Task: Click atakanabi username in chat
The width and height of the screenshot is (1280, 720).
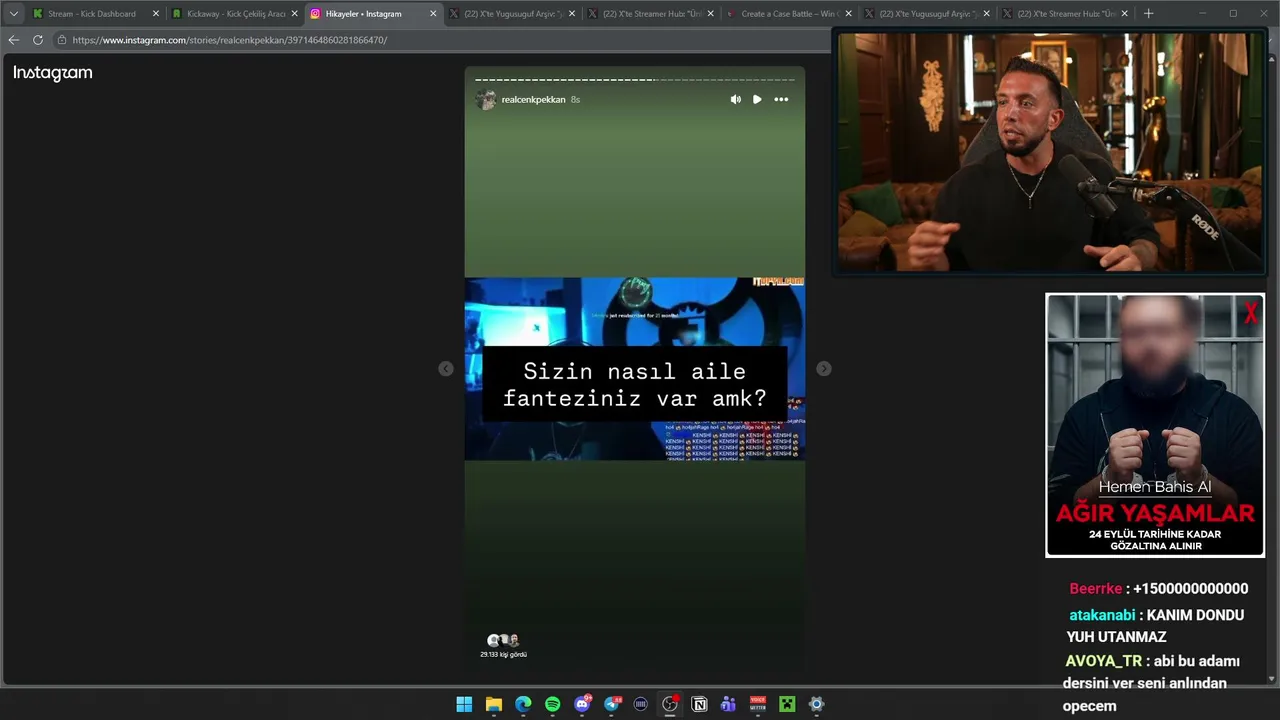Action: 1102,615
